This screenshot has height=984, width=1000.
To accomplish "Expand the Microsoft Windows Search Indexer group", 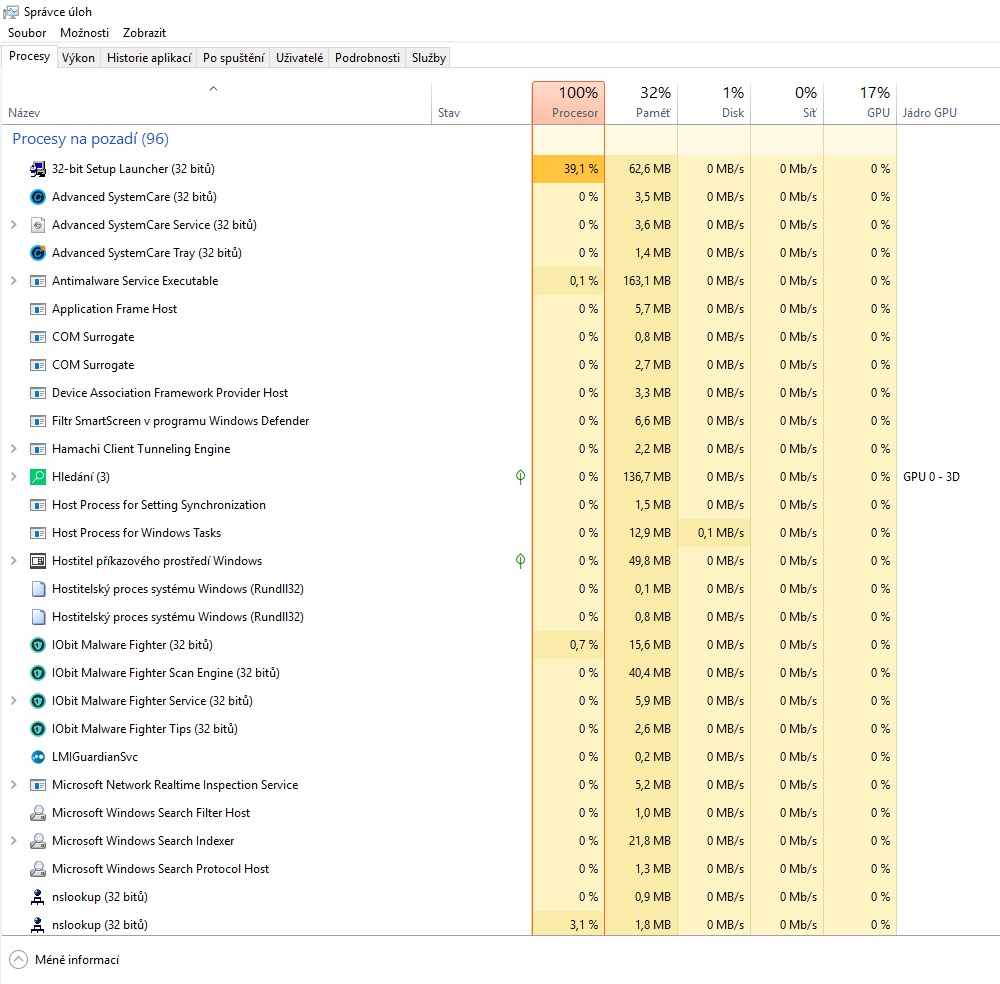I will [x=13, y=841].
